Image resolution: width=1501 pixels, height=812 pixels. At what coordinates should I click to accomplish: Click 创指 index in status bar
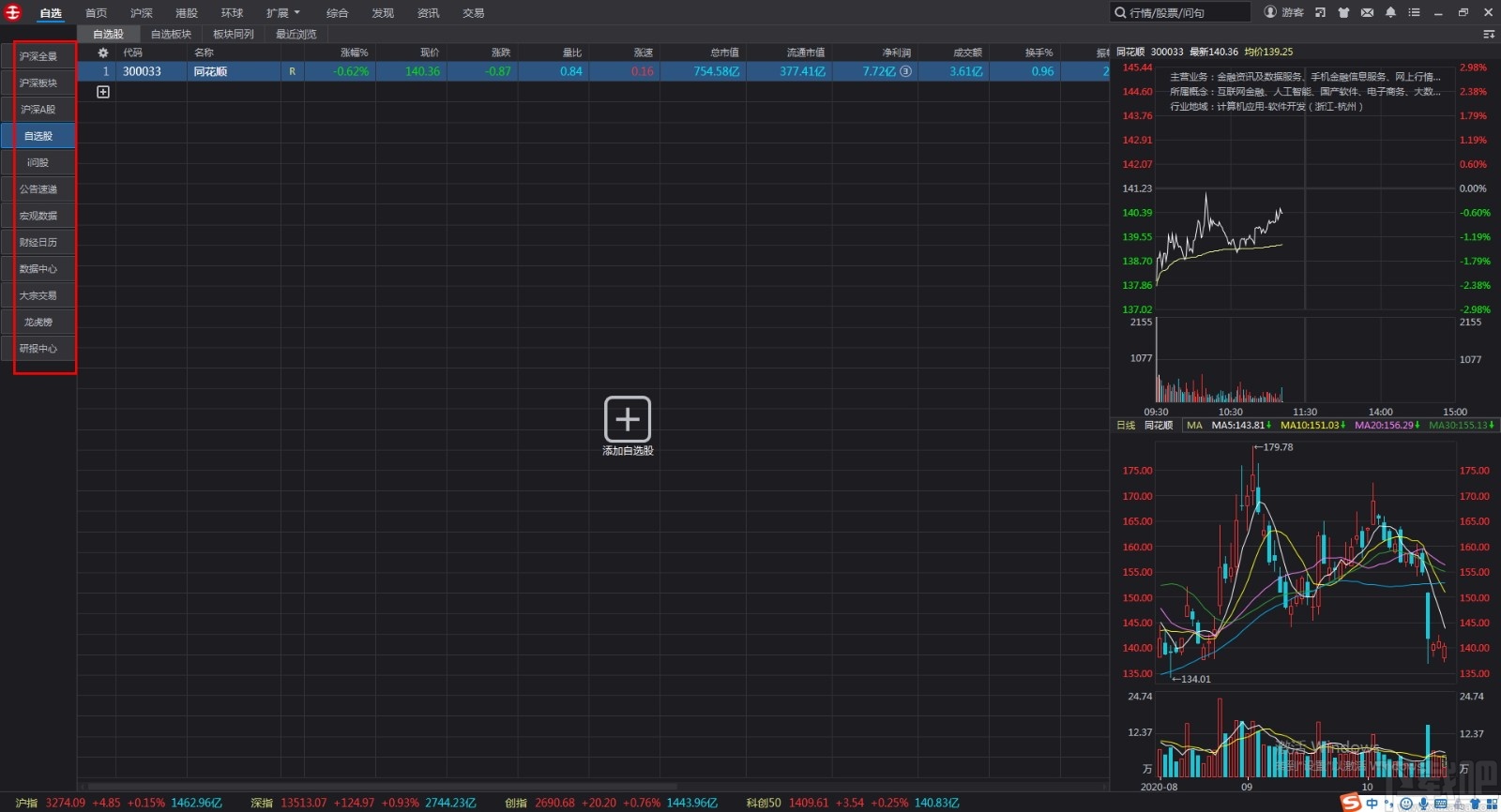(516, 803)
